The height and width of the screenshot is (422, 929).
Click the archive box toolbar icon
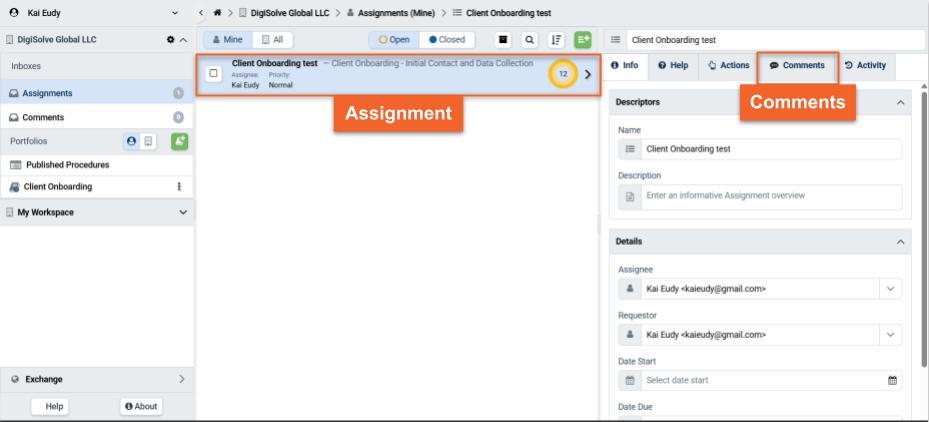point(503,40)
